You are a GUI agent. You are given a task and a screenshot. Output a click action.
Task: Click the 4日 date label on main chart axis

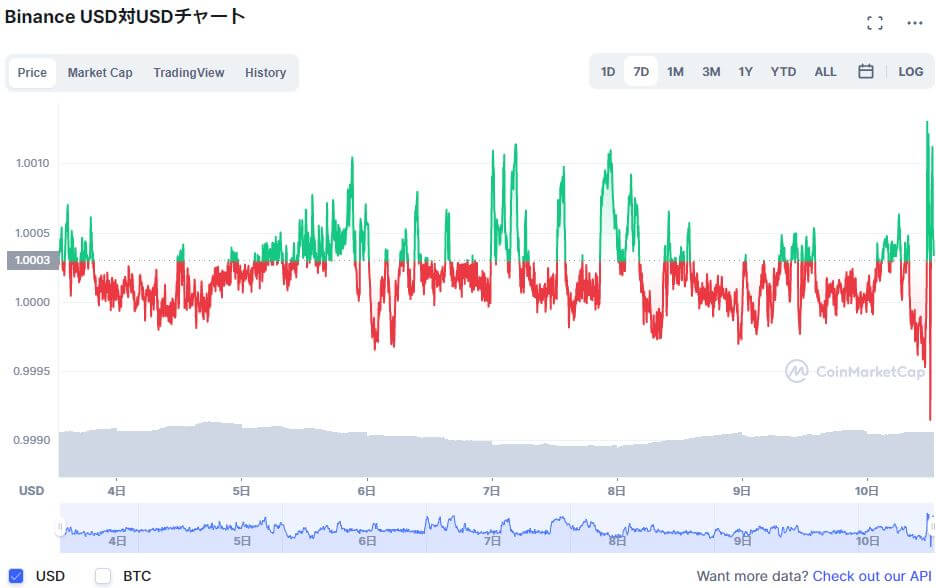(x=116, y=491)
